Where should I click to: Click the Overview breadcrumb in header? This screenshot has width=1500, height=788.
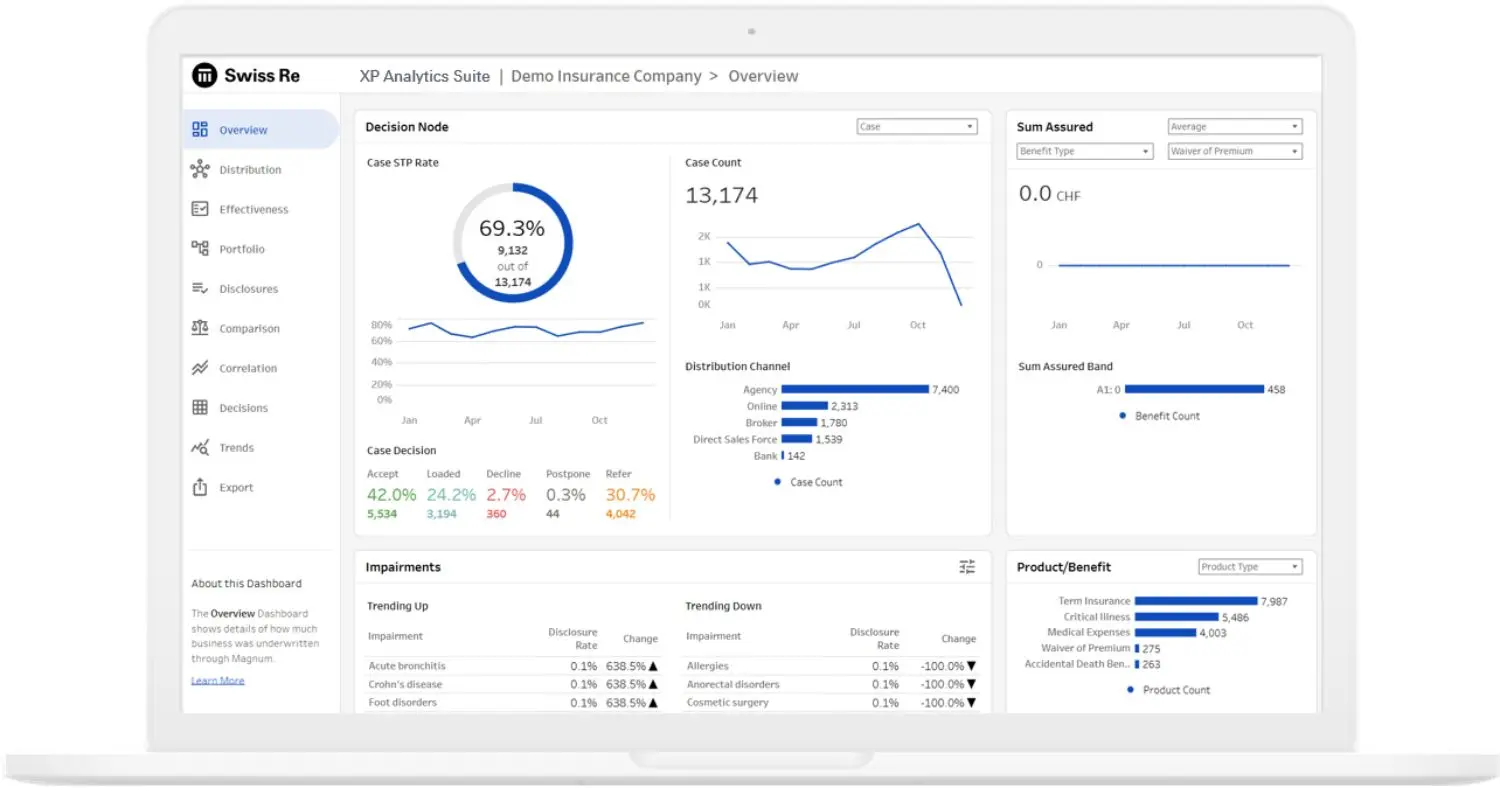pos(763,76)
